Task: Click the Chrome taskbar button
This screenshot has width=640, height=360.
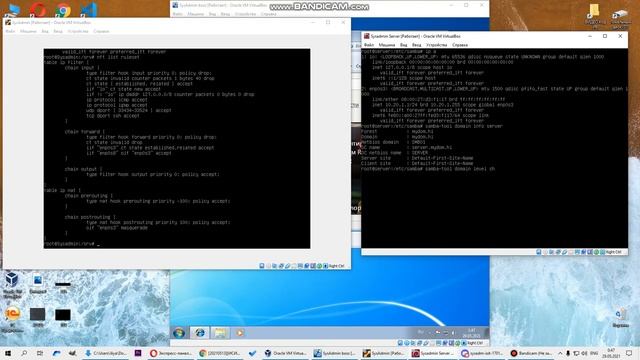Action: click(220, 353)
